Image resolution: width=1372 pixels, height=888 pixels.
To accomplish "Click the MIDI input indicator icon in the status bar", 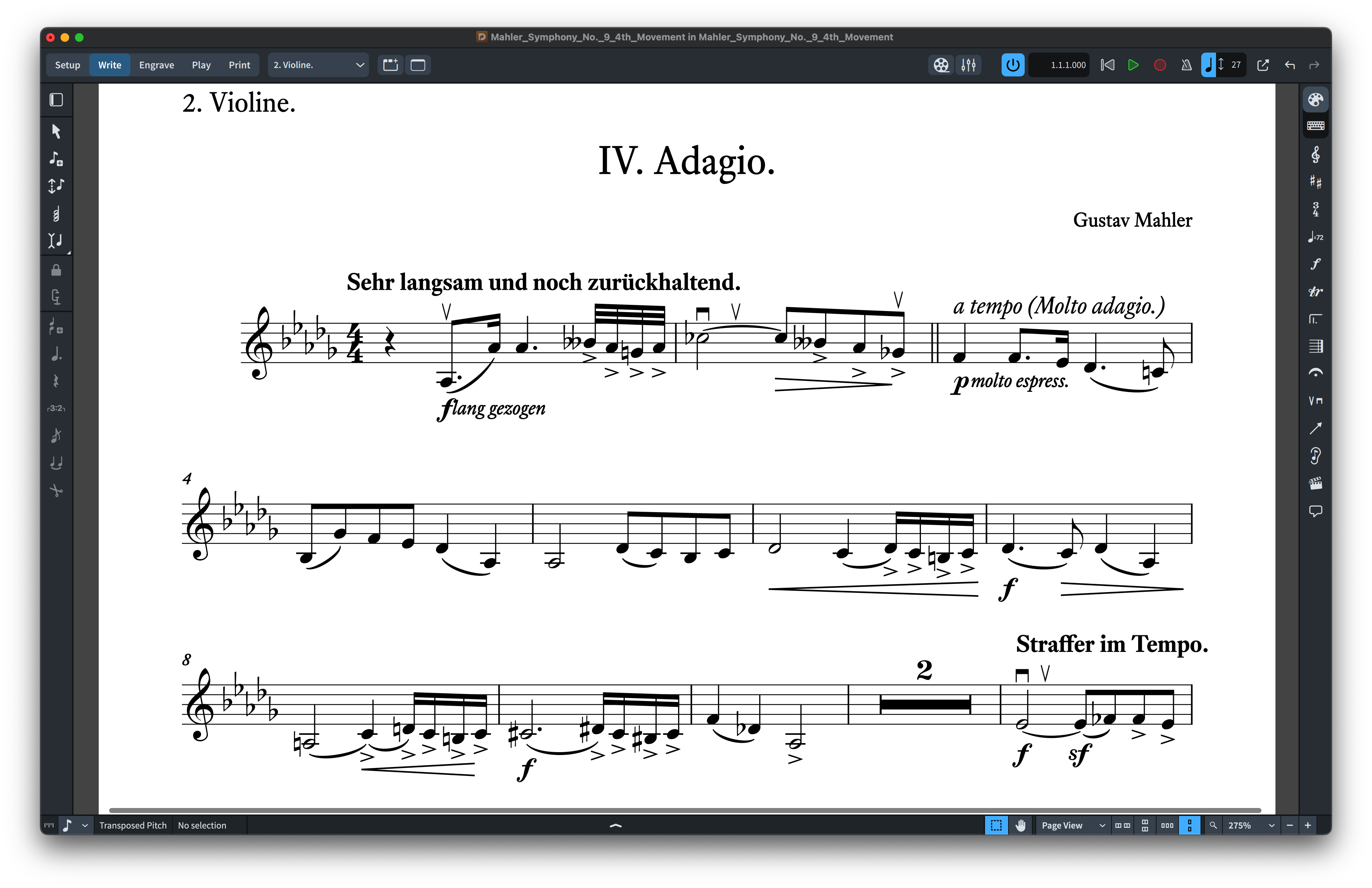I will coord(49,825).
